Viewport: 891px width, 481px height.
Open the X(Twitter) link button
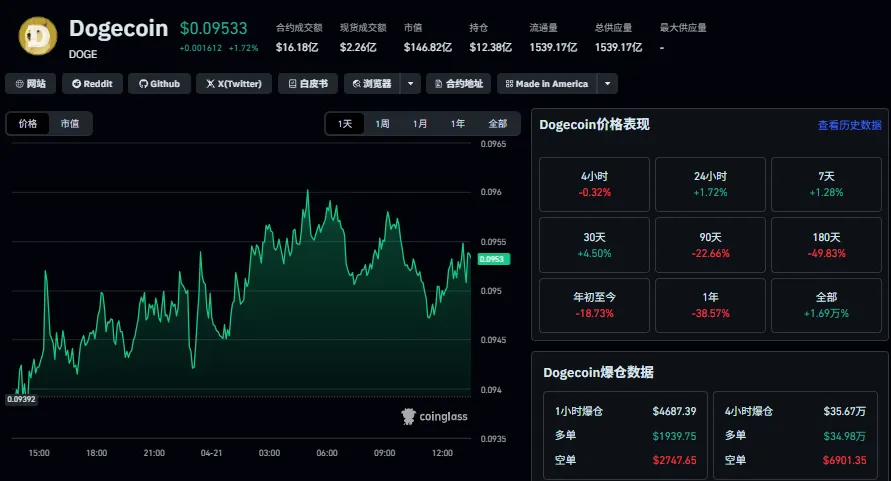coord(234,84)
